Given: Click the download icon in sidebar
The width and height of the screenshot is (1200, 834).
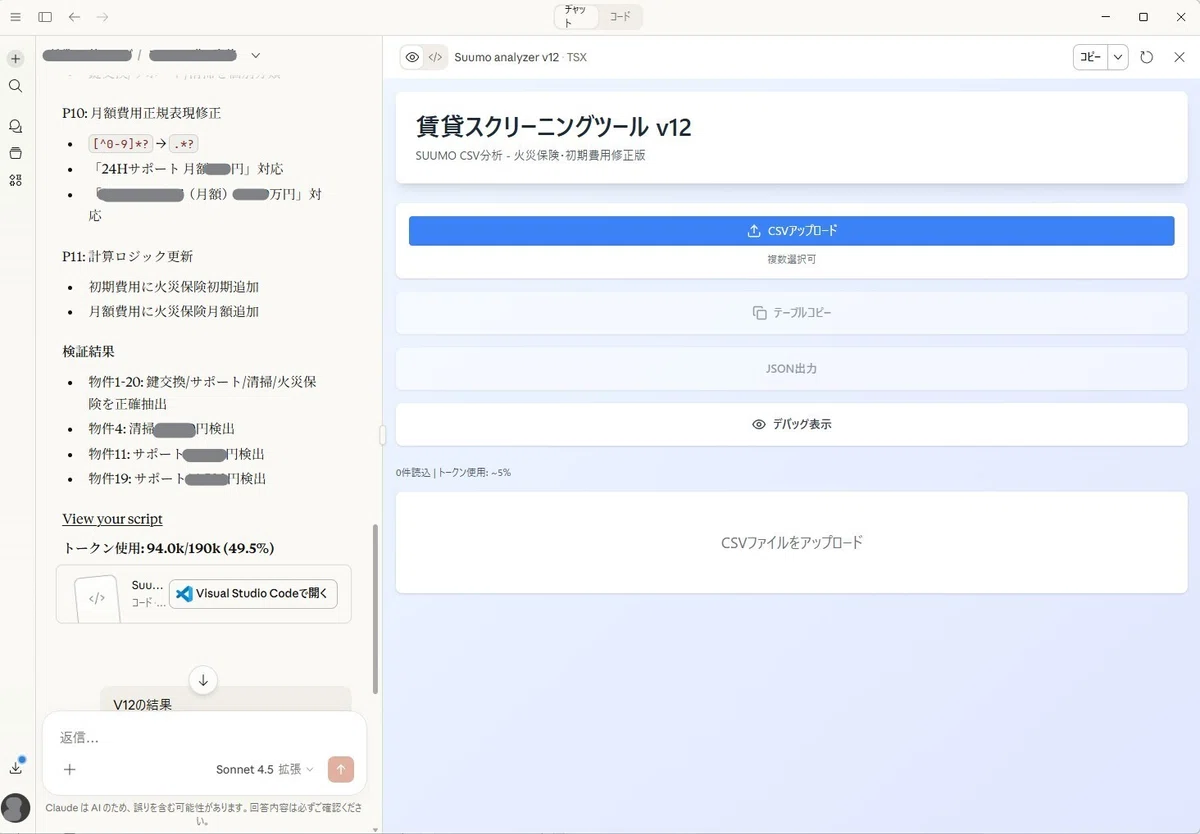Looking at the screenshot, I should point(15,768).
